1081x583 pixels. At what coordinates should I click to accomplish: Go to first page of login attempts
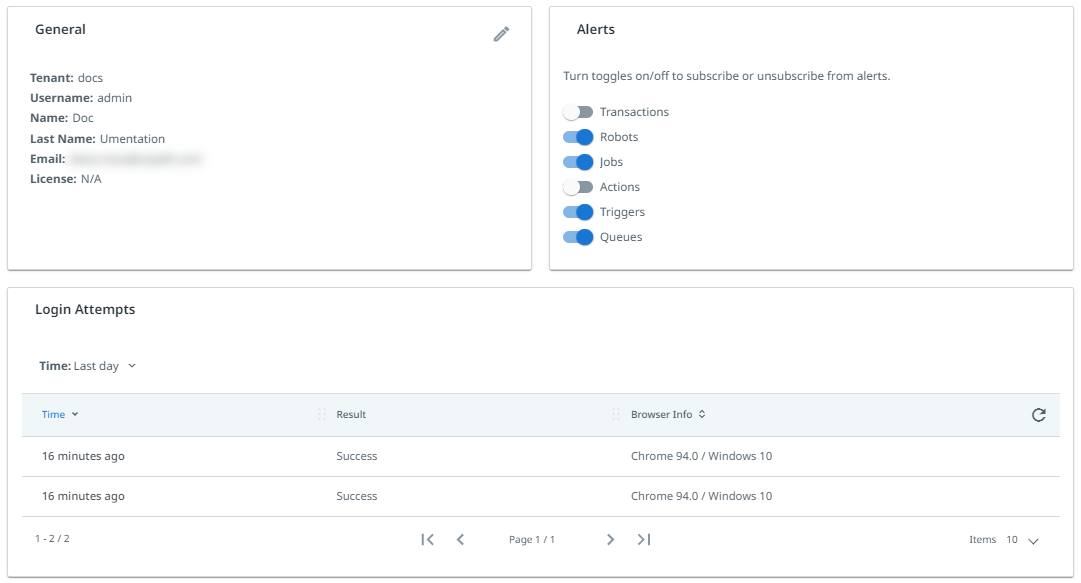click(427, 540)
